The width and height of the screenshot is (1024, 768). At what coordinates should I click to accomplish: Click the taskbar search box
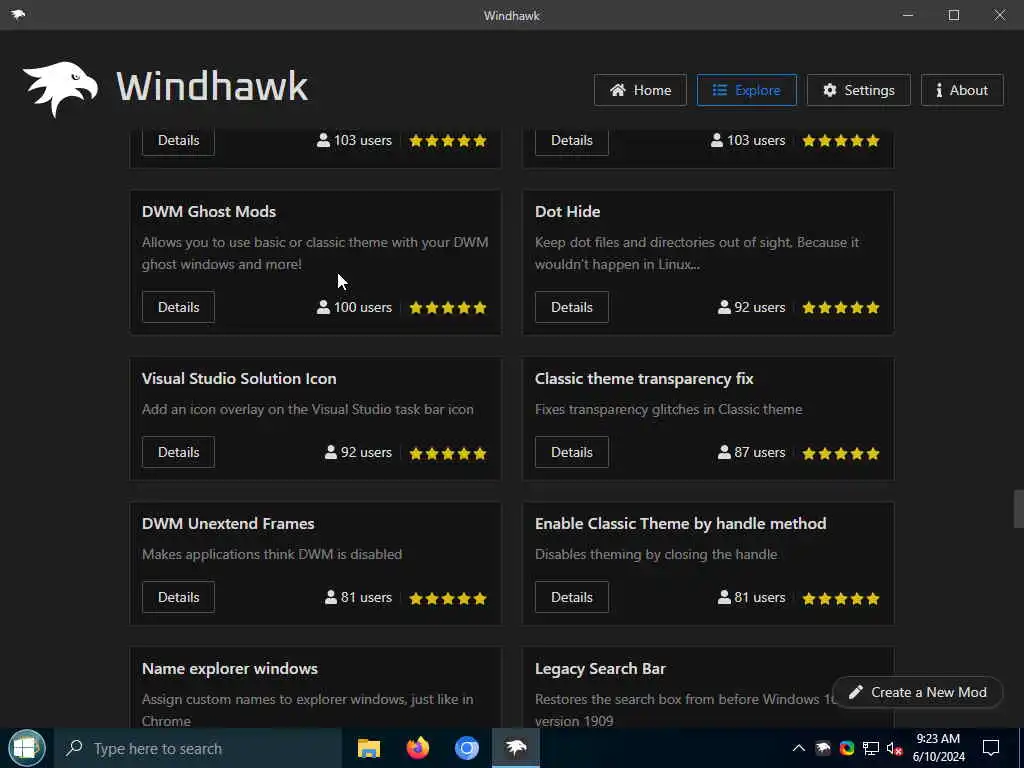point(198,748)
